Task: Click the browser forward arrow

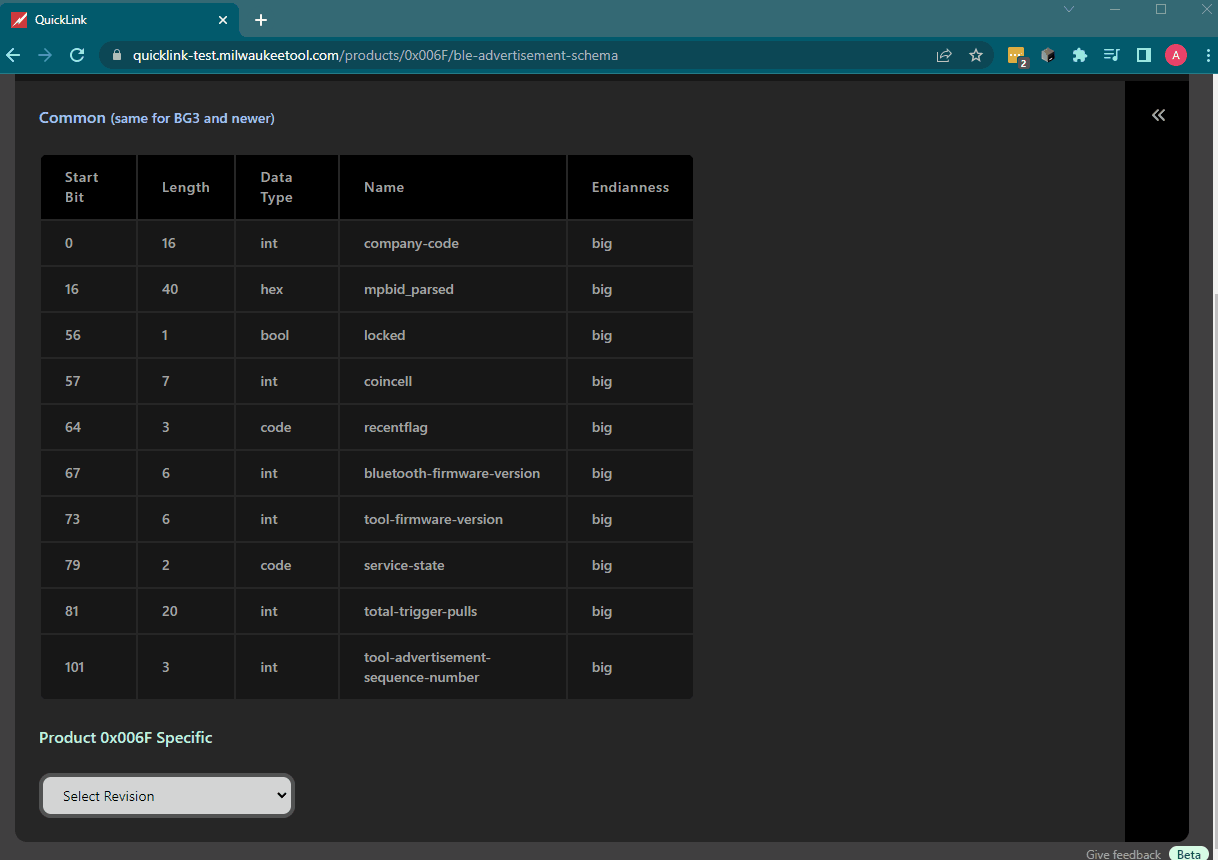Action: click(45, 55)
